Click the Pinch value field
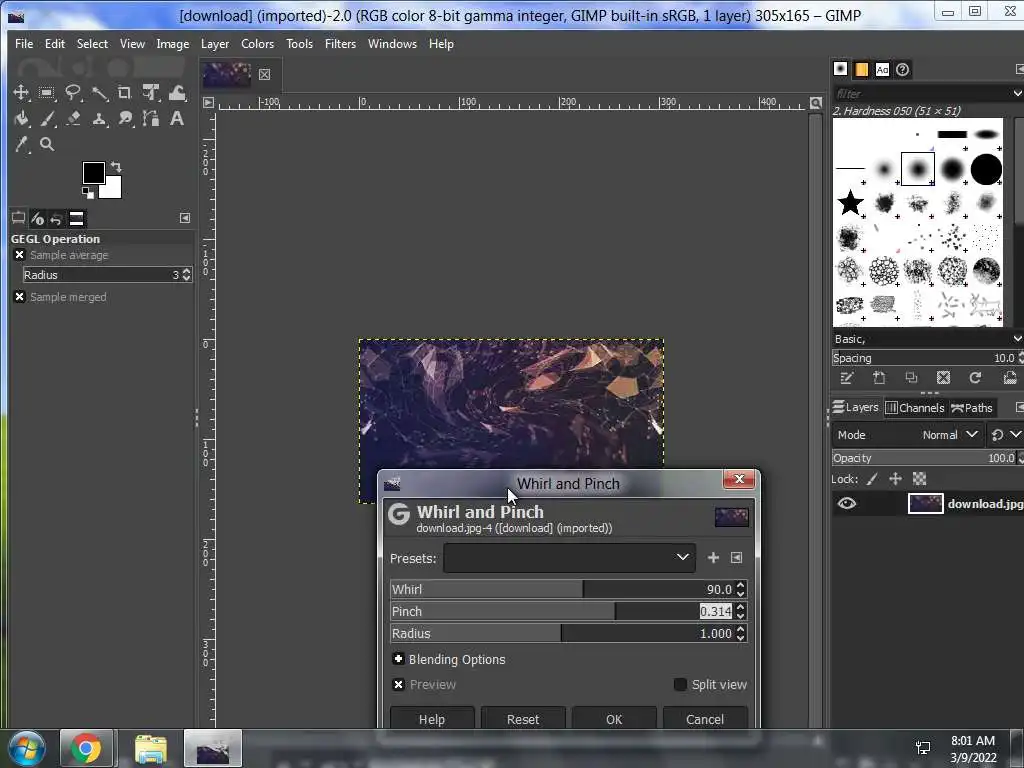This screenshot has width=1024, height=768. (716, 611)
